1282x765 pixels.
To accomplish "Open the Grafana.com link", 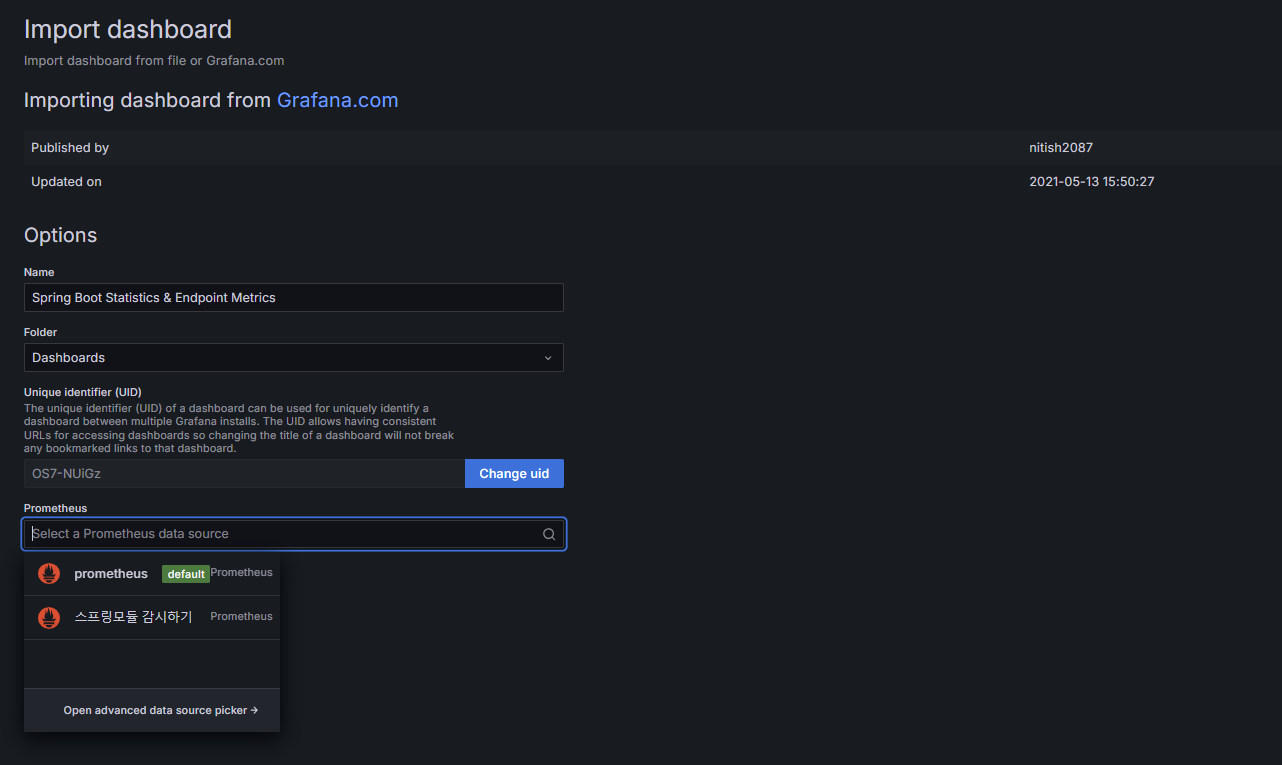I will [x=338, y=100].
